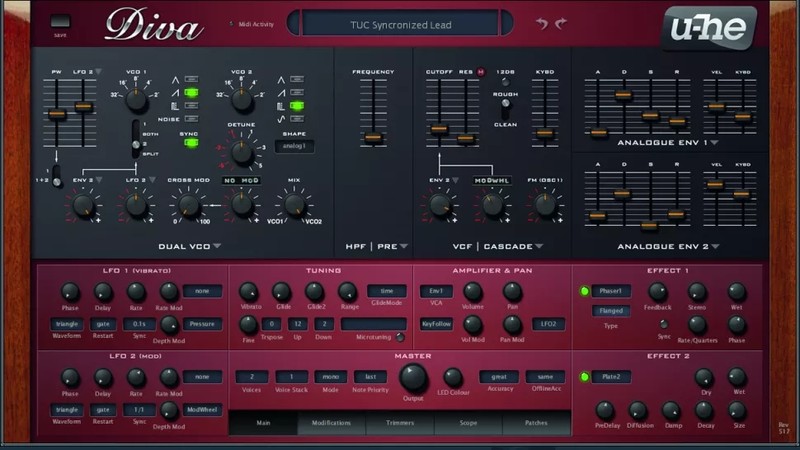
Task: Open the VCO shape analog1 selector
Action: pyautogui.click(x=294, y=146)
